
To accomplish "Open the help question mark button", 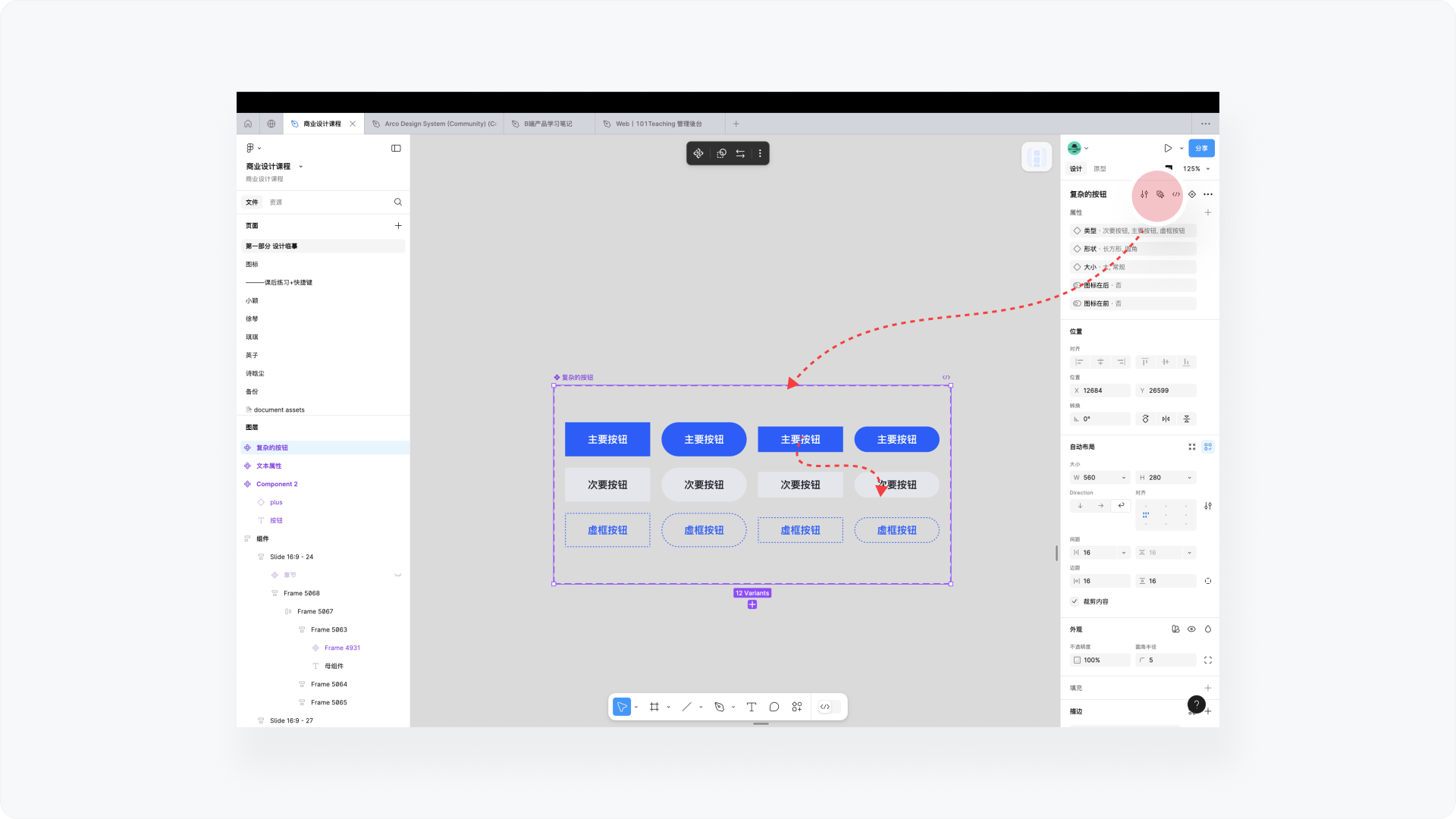I will [1197, 704].
